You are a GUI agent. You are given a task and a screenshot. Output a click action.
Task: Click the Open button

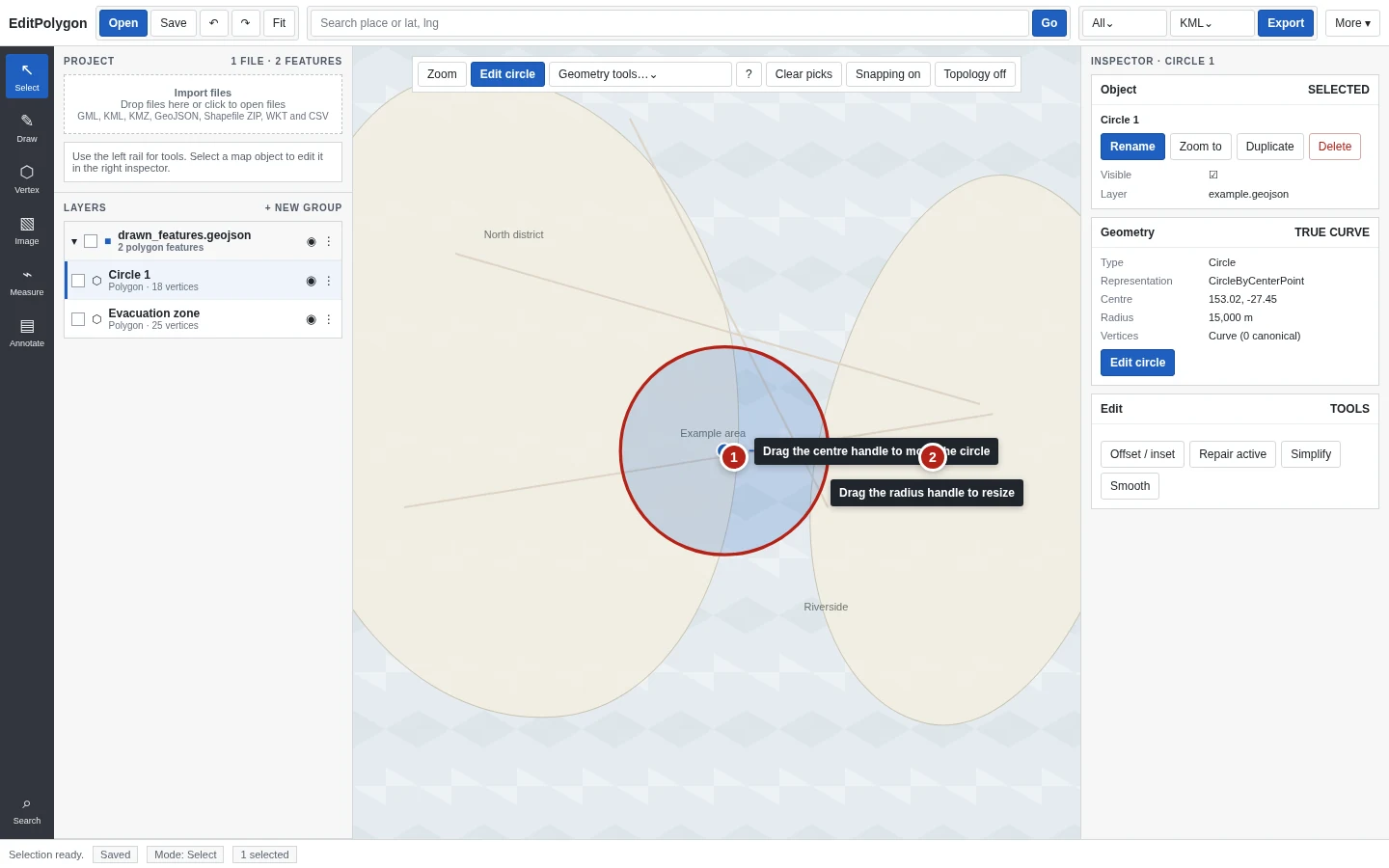pos(123,23)
